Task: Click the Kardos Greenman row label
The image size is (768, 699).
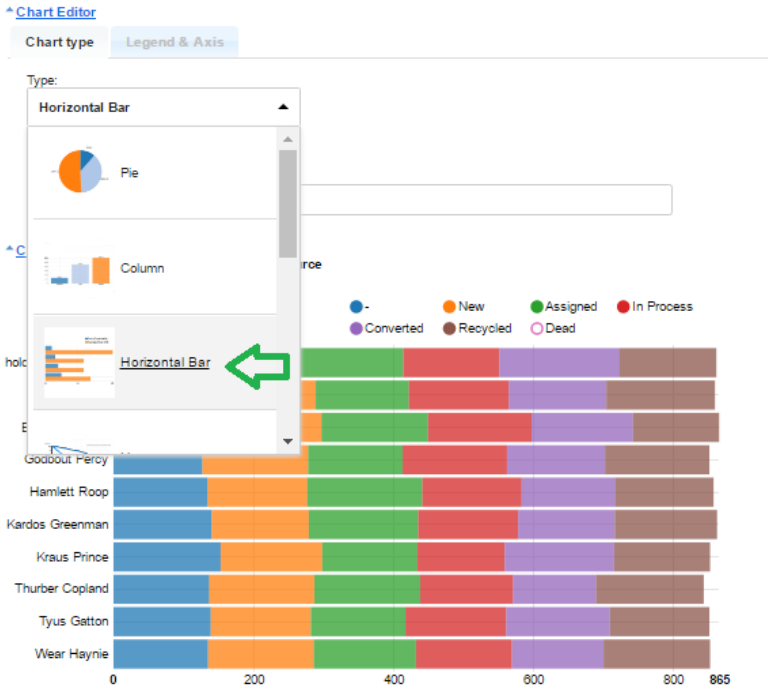Action: click(57, 524)
